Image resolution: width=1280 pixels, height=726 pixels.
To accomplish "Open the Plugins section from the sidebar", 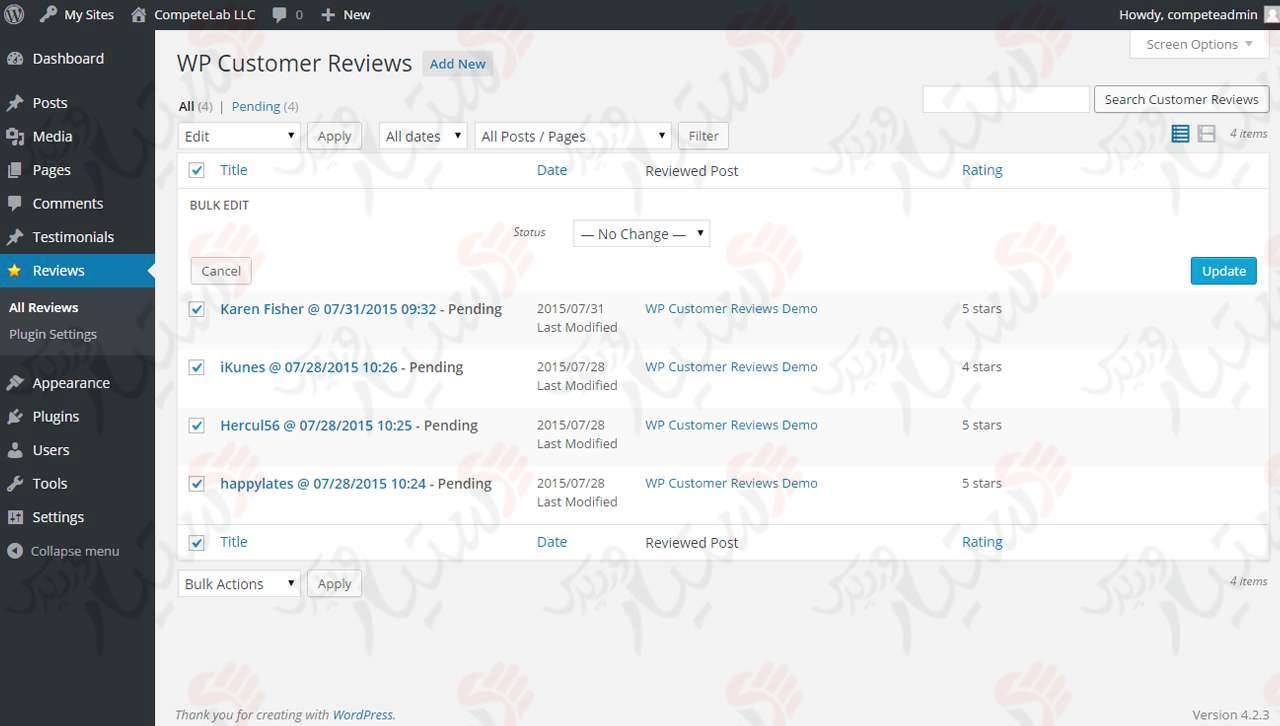I will coord(54,416).
